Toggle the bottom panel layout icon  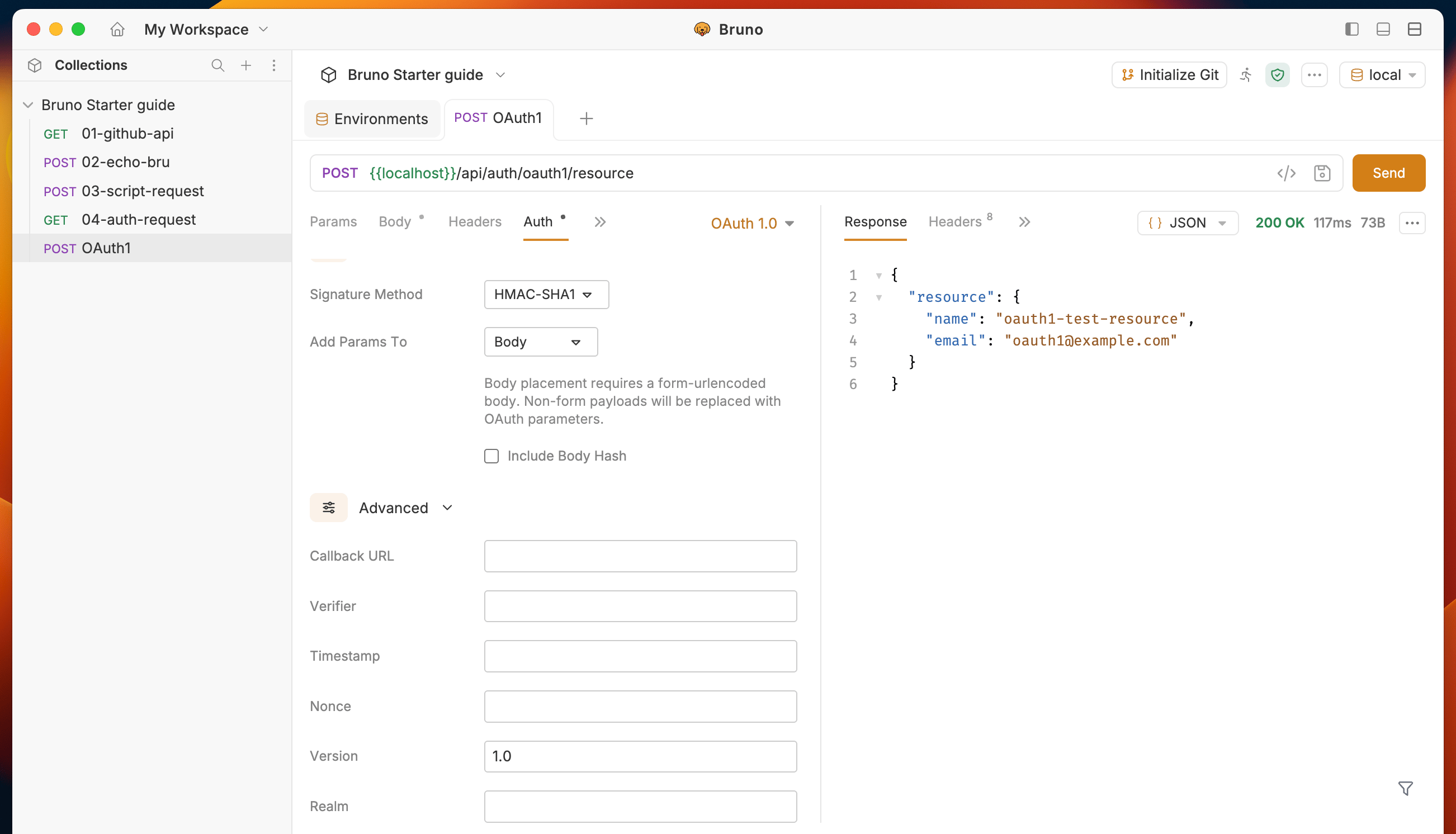tap(1383, 29)
